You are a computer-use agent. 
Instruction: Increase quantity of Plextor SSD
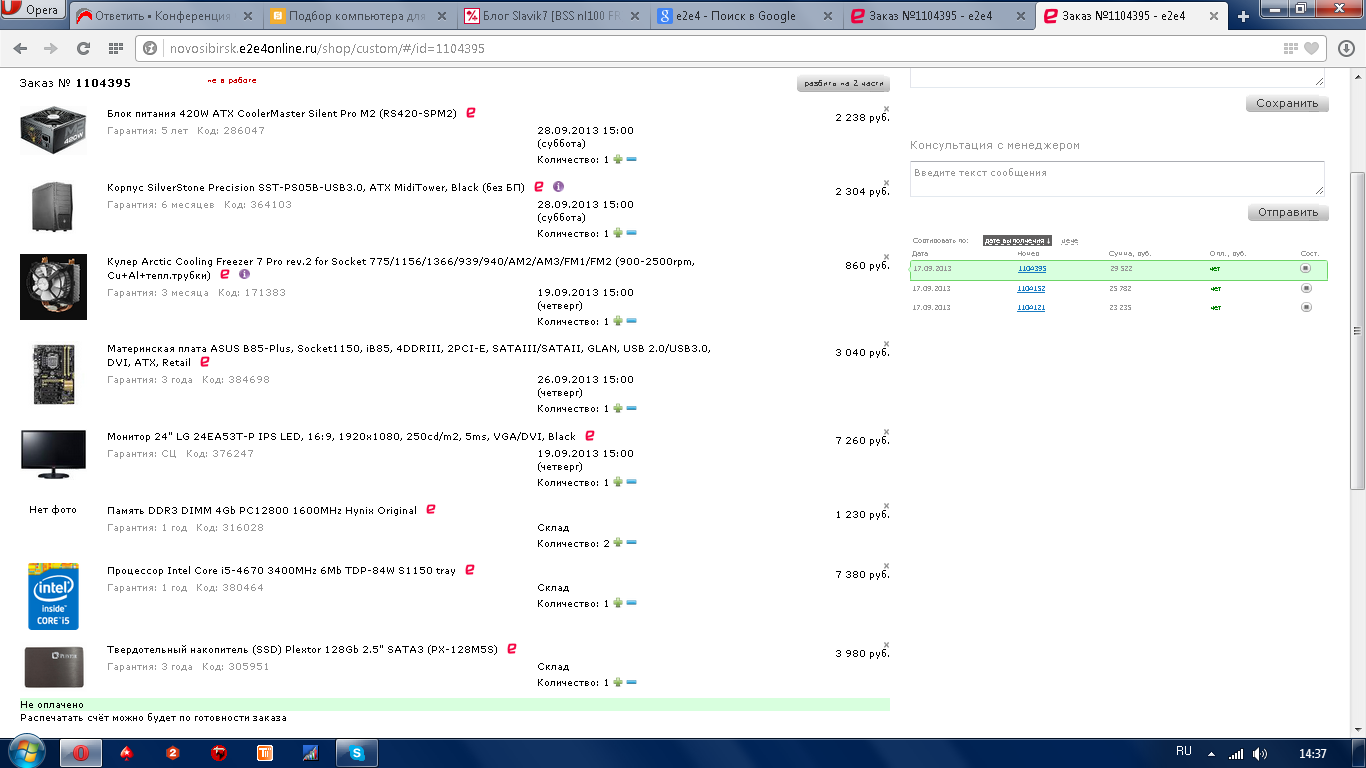point(618,682)
